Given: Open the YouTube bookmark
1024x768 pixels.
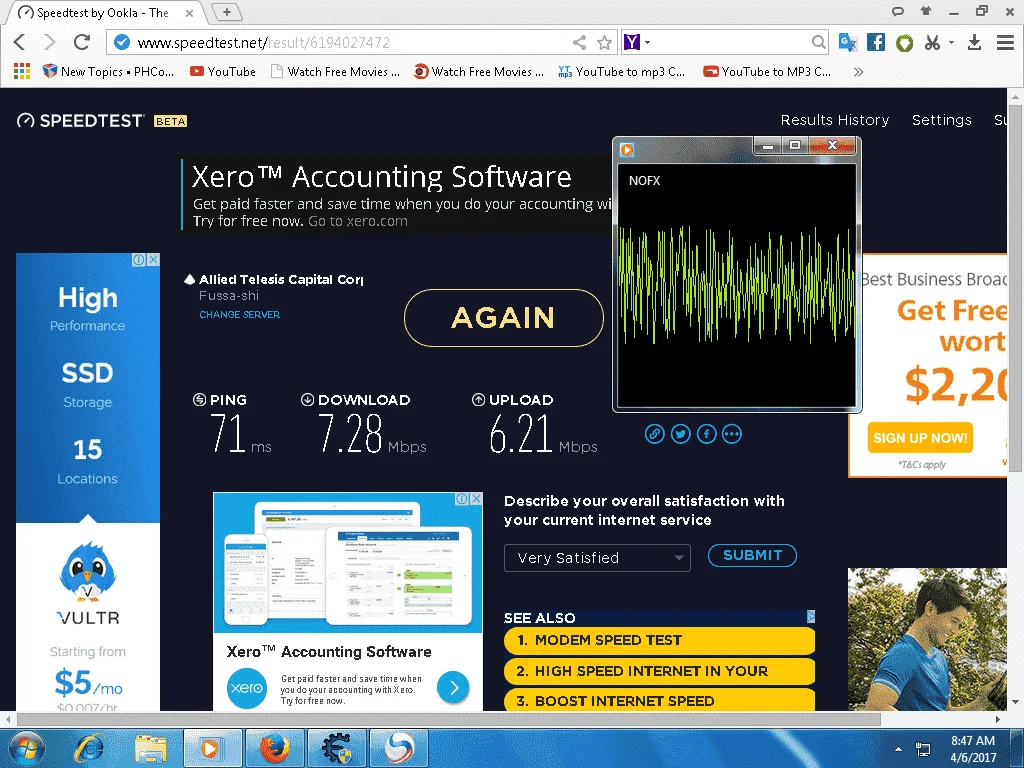Looking at the screenshot, I should (x=223, y=71).
